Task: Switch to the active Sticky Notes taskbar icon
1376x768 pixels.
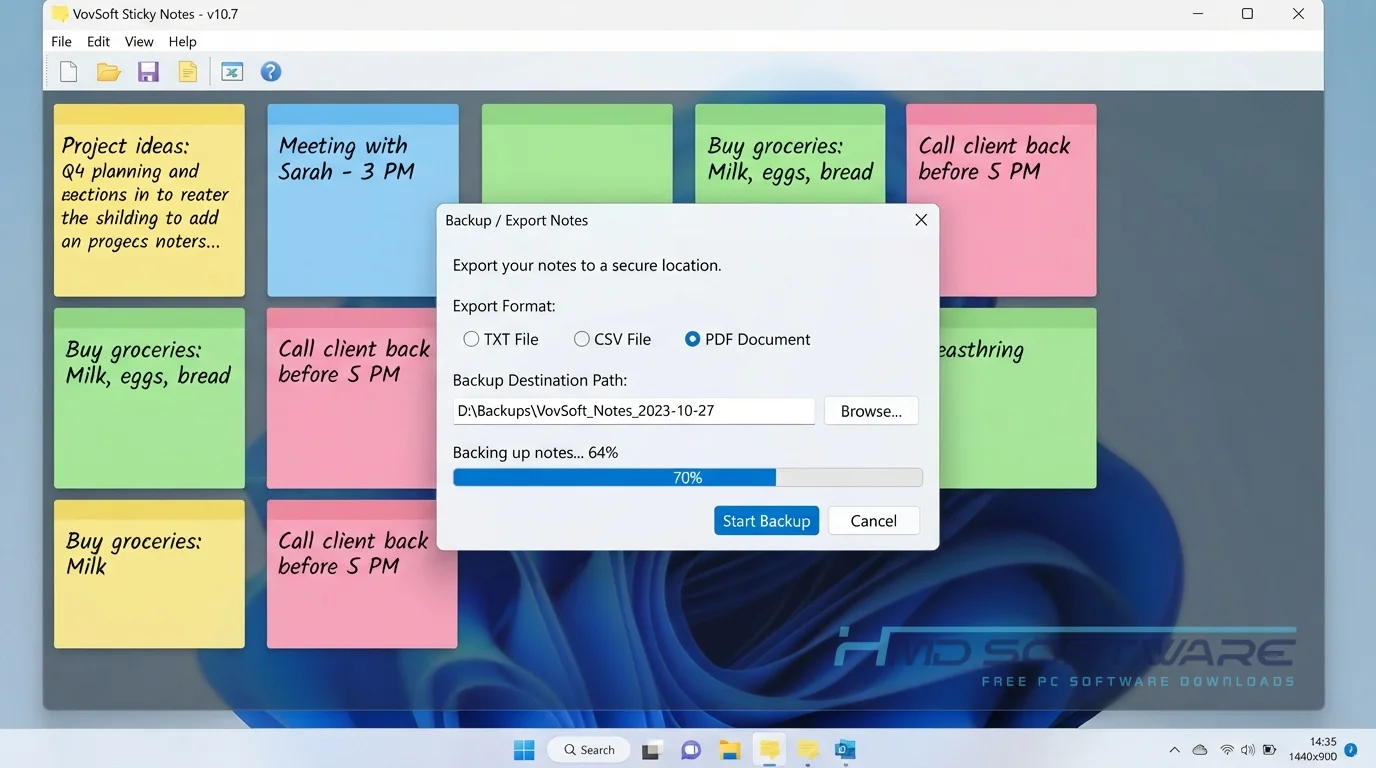Action: pos(769,749)
